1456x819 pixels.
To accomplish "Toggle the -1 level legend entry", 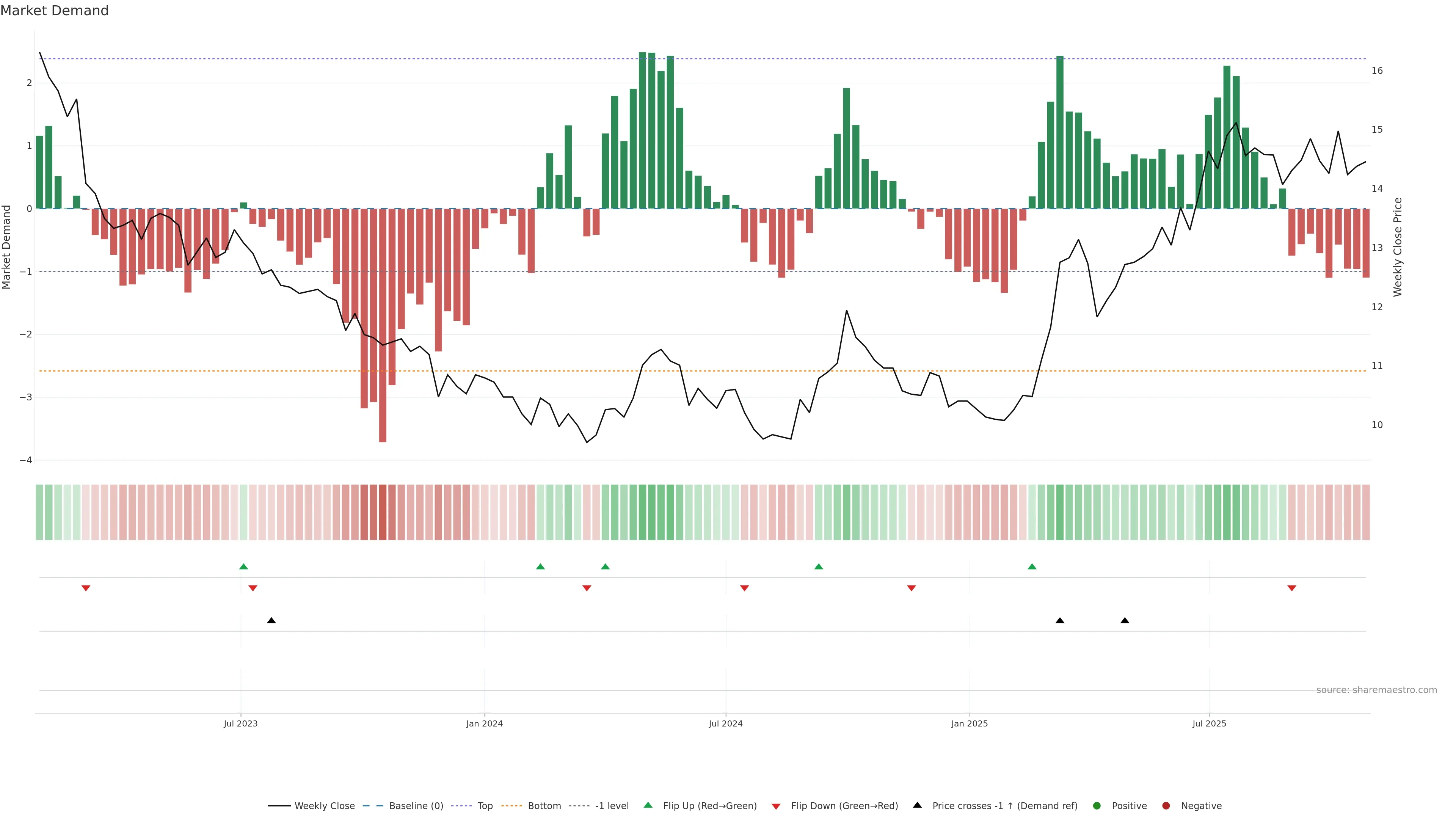I will point(612,805).
